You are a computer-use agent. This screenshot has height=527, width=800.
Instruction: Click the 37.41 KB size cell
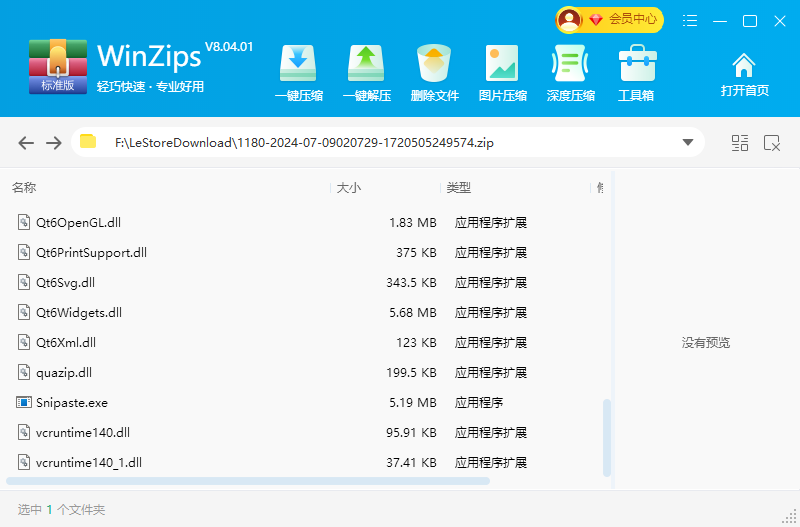411,463
